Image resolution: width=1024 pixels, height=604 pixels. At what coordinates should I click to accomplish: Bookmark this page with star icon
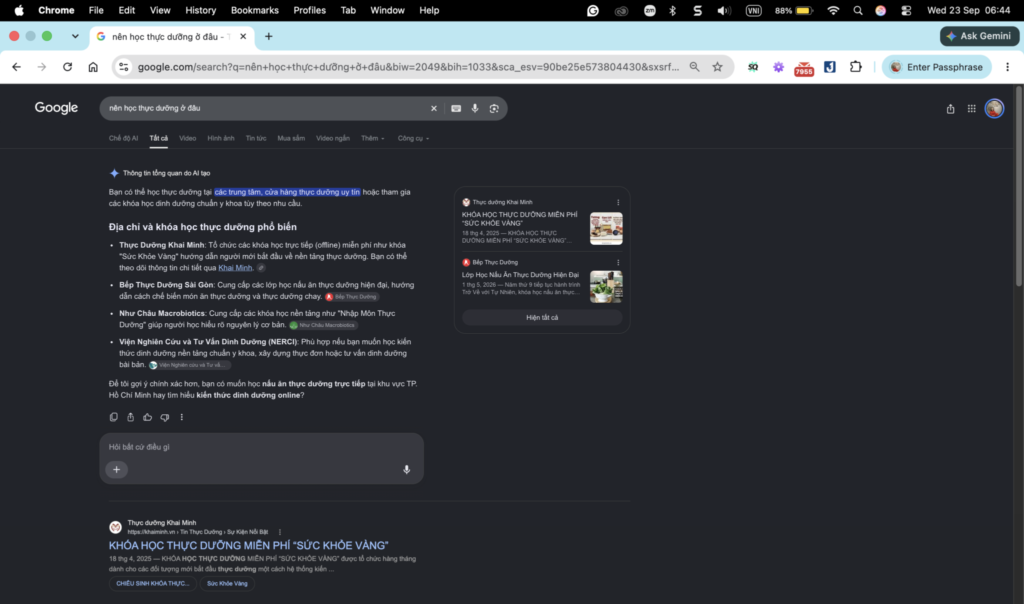pos(717,67)
